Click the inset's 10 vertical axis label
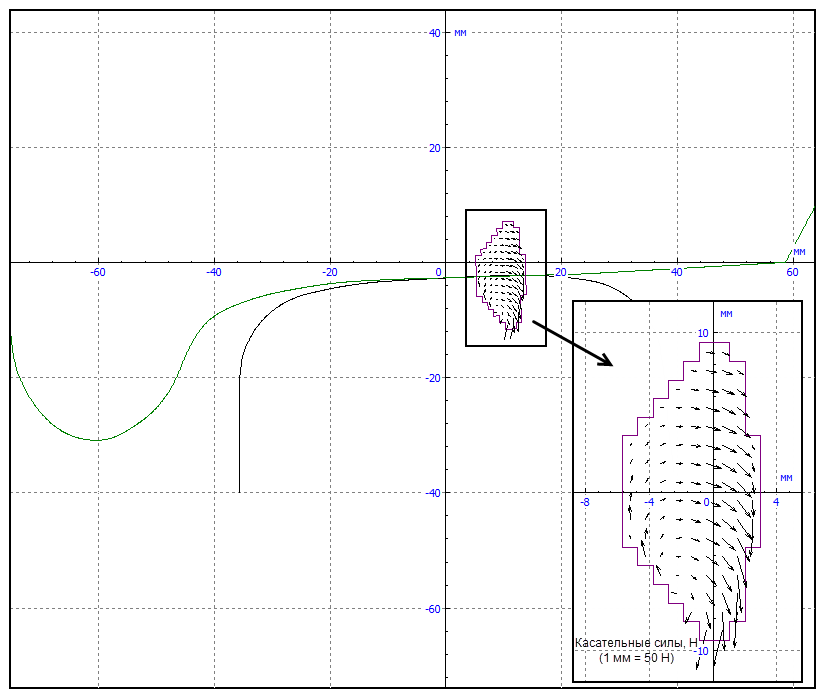Viewport: 825px width, 698px height. coord(703,333)
